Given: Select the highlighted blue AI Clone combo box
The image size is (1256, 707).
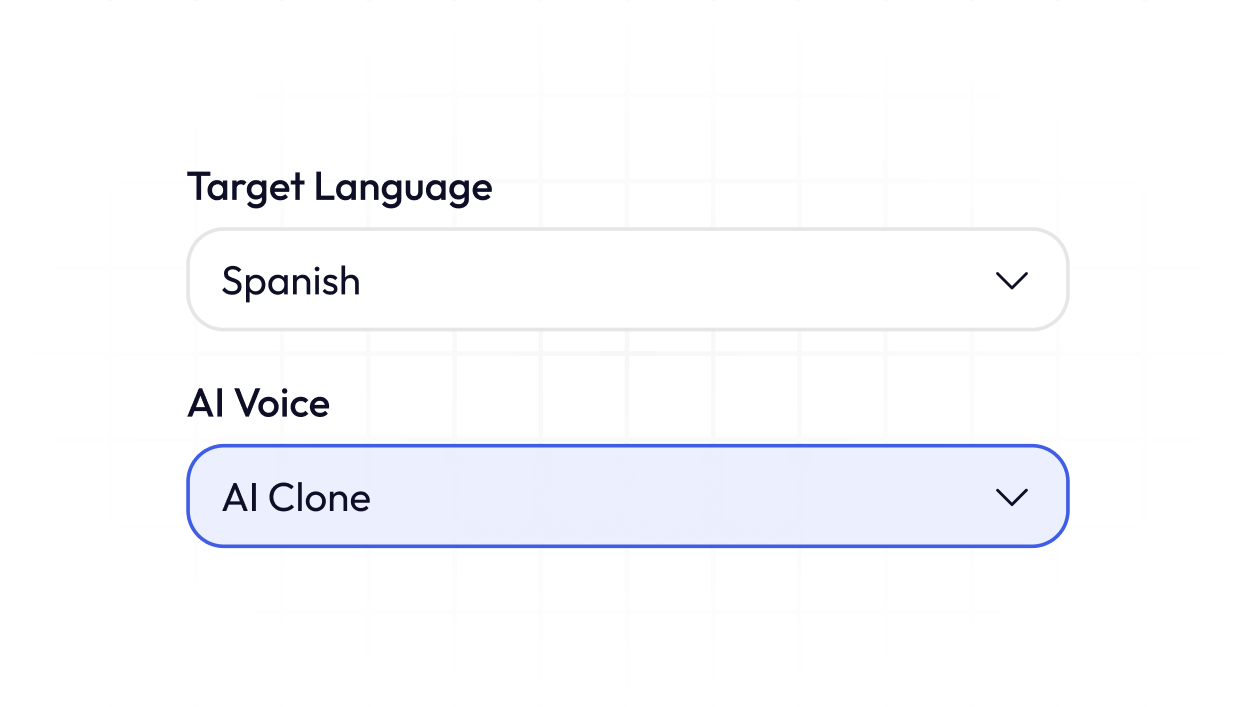Looking at the screenshot, I should pyautogui.click(x=627, y=496).
